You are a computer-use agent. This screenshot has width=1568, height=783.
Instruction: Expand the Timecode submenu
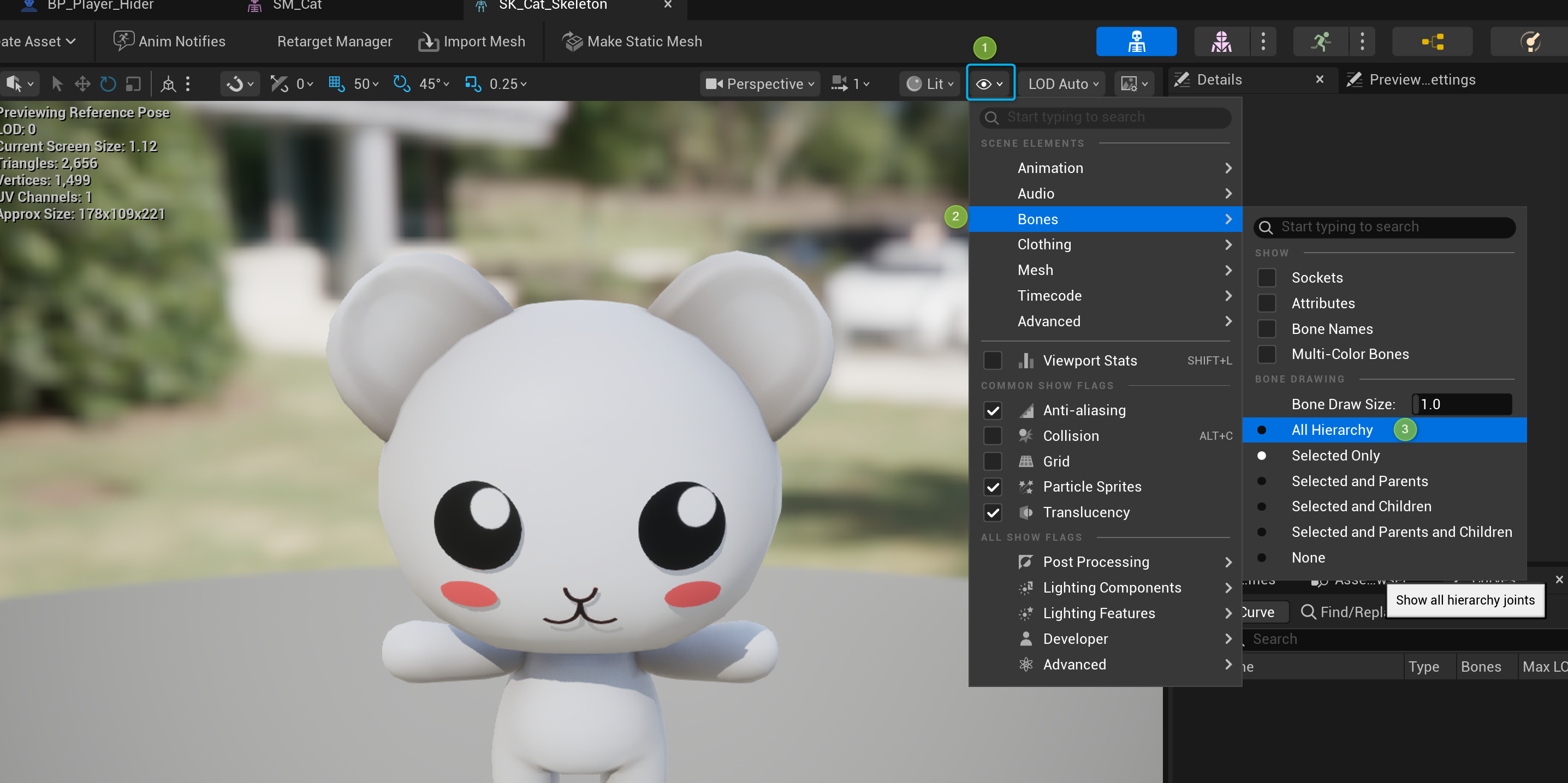1105,295
